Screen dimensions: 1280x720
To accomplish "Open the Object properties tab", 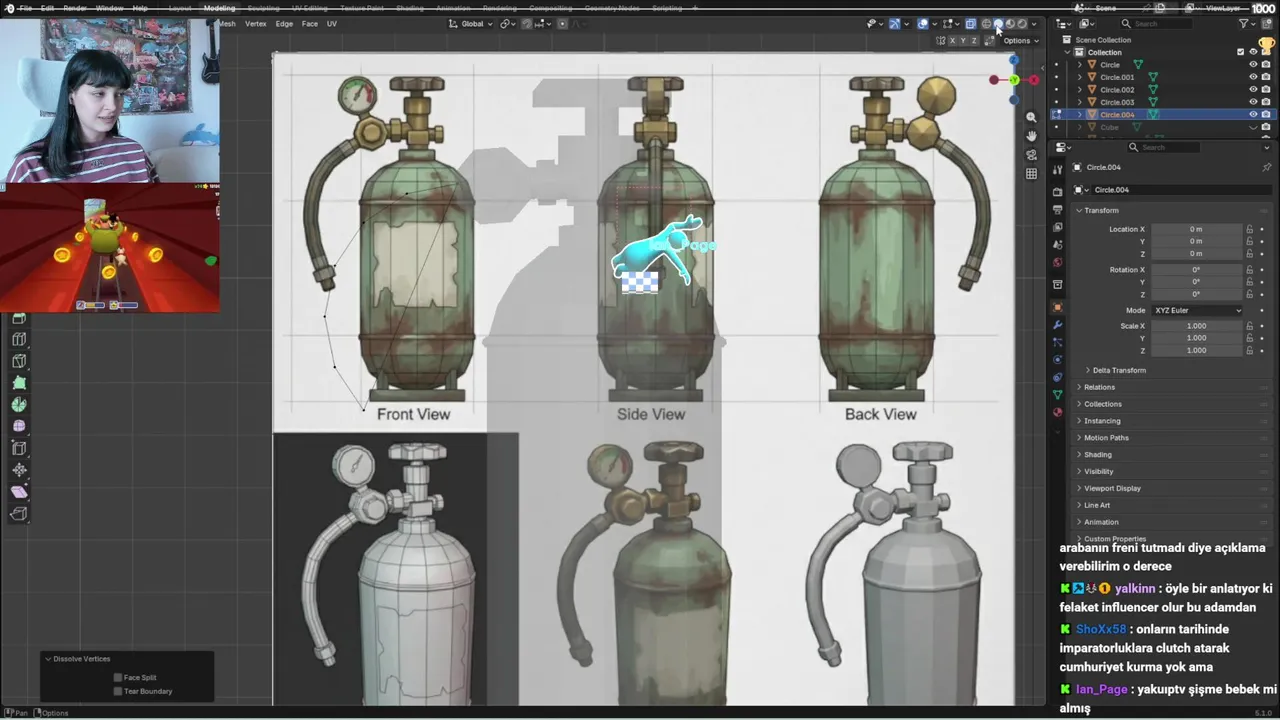I will pyautogui.click(x=1058, y=307).
